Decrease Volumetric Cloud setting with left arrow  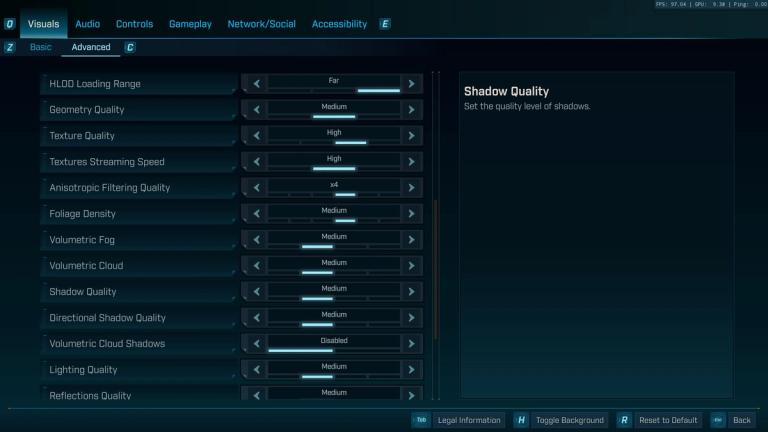[x=257, y=265]
